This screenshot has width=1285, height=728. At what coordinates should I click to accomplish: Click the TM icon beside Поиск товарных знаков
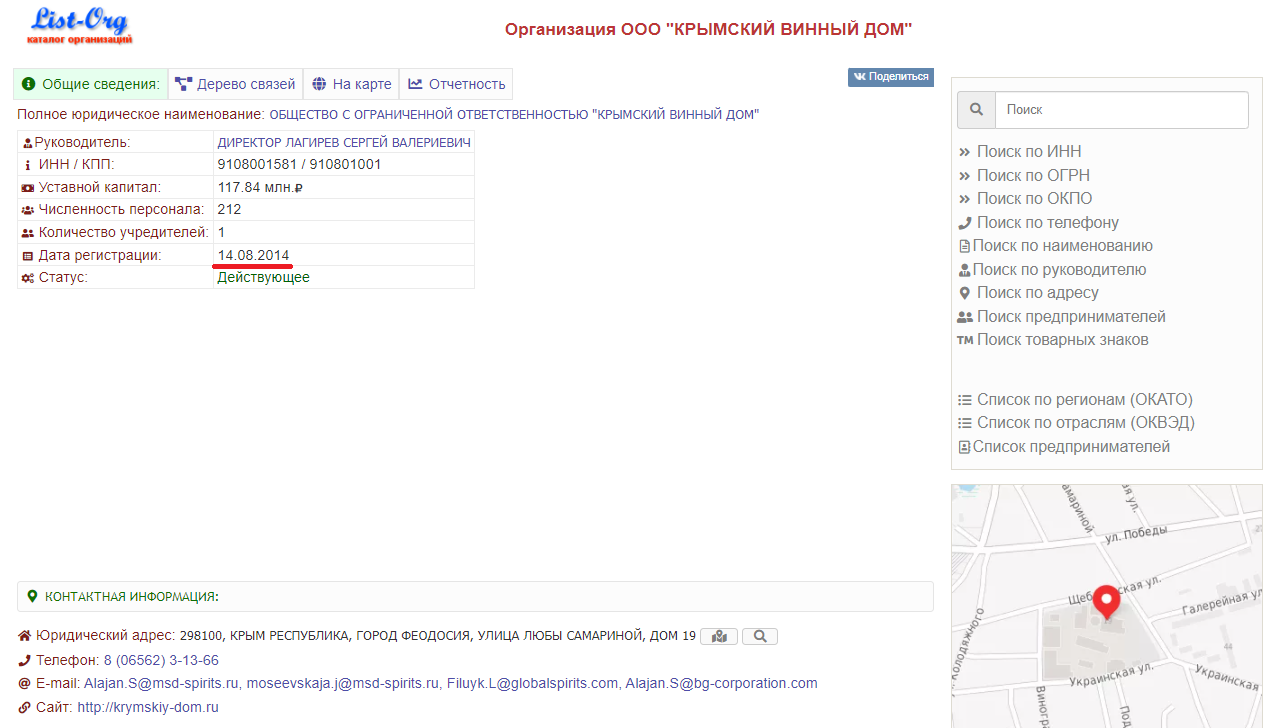(964, 340)
